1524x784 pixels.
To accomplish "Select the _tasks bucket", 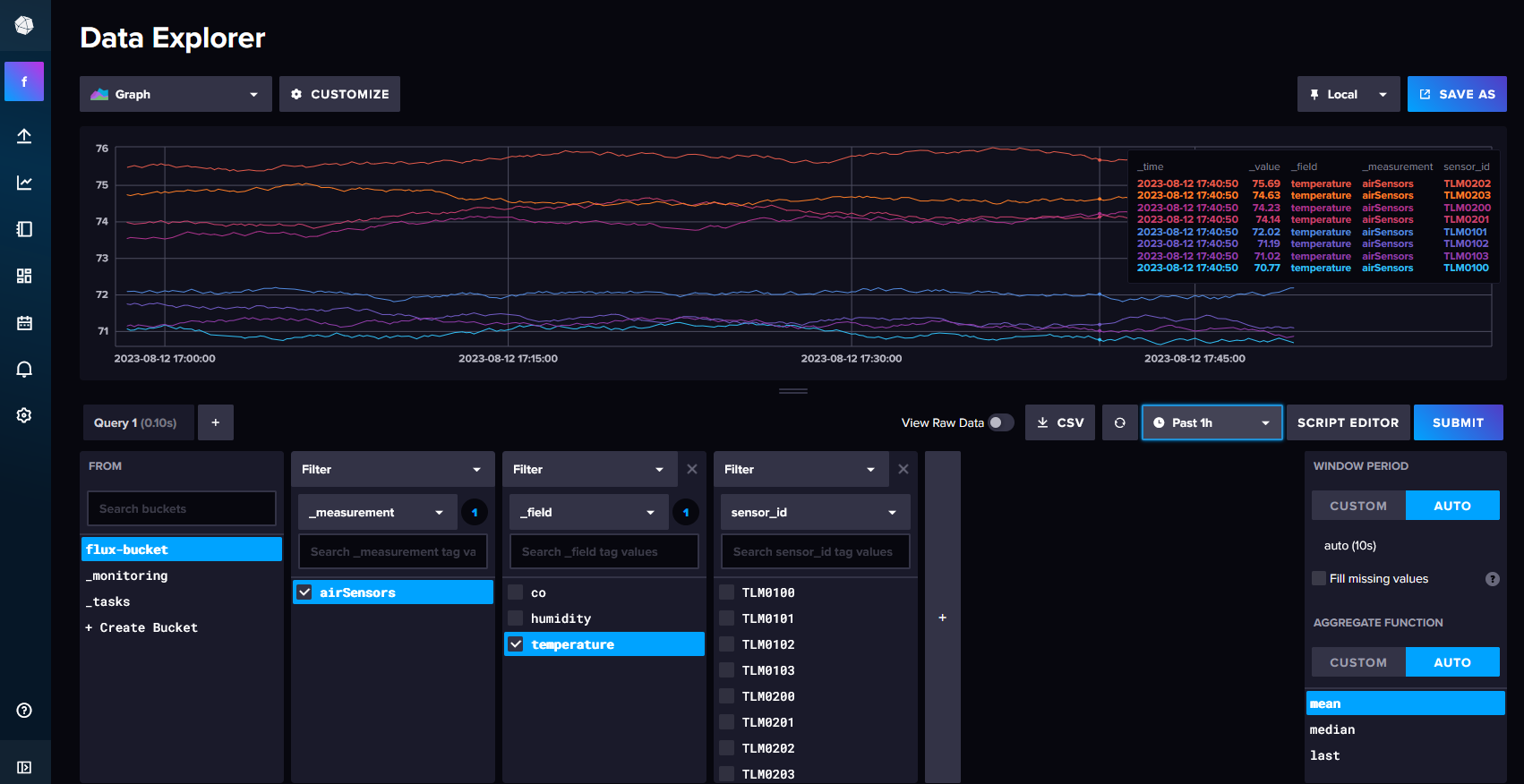I will point(182,601).
